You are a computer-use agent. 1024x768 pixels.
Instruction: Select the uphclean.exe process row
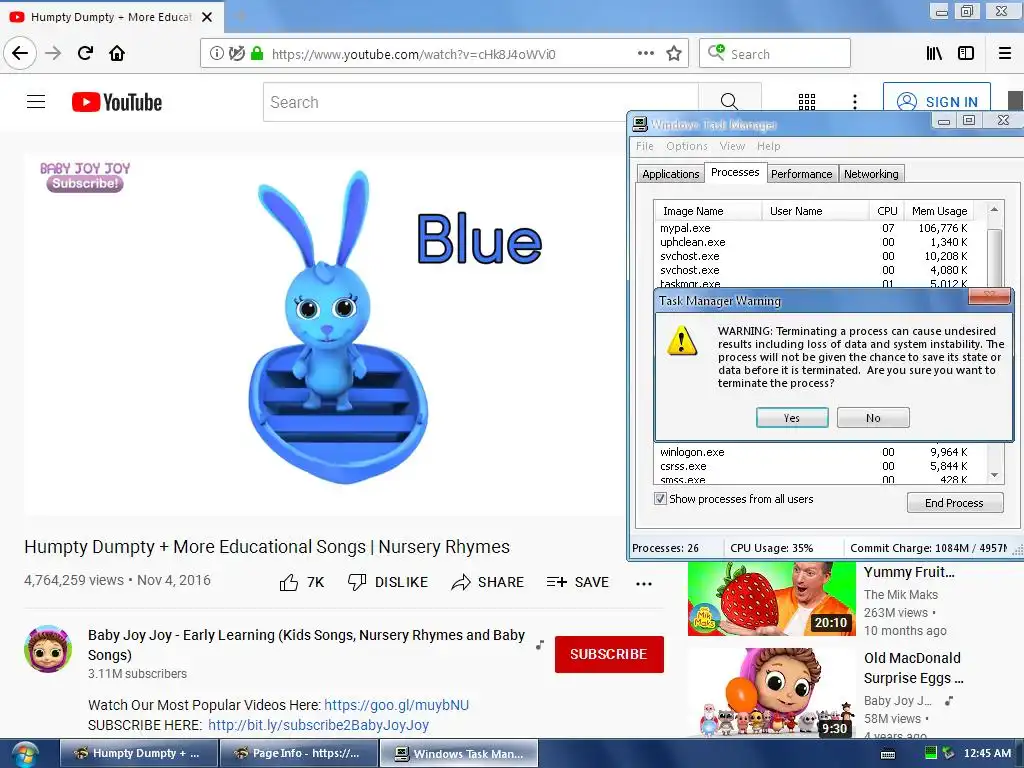tap(814, 242)
